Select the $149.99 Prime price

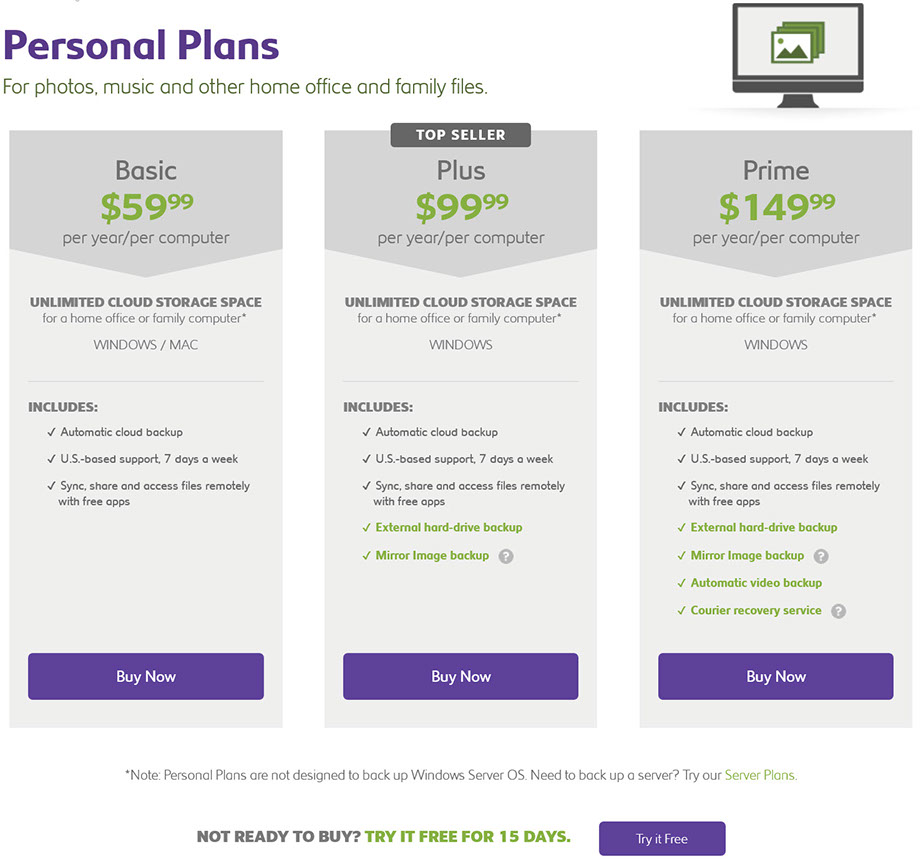pos(776,207)
